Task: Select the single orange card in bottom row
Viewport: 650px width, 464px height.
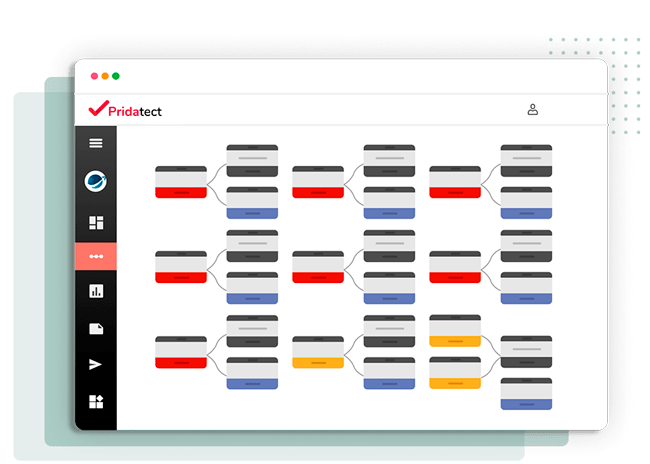Action: coord(318,352)
